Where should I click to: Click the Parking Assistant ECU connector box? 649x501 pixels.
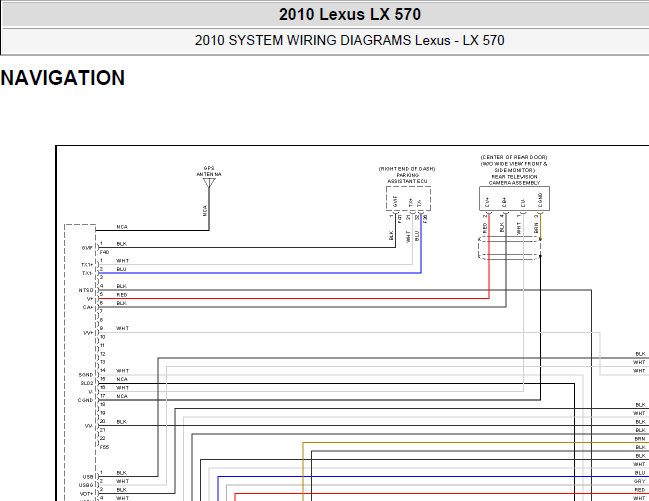coord(408,201)
